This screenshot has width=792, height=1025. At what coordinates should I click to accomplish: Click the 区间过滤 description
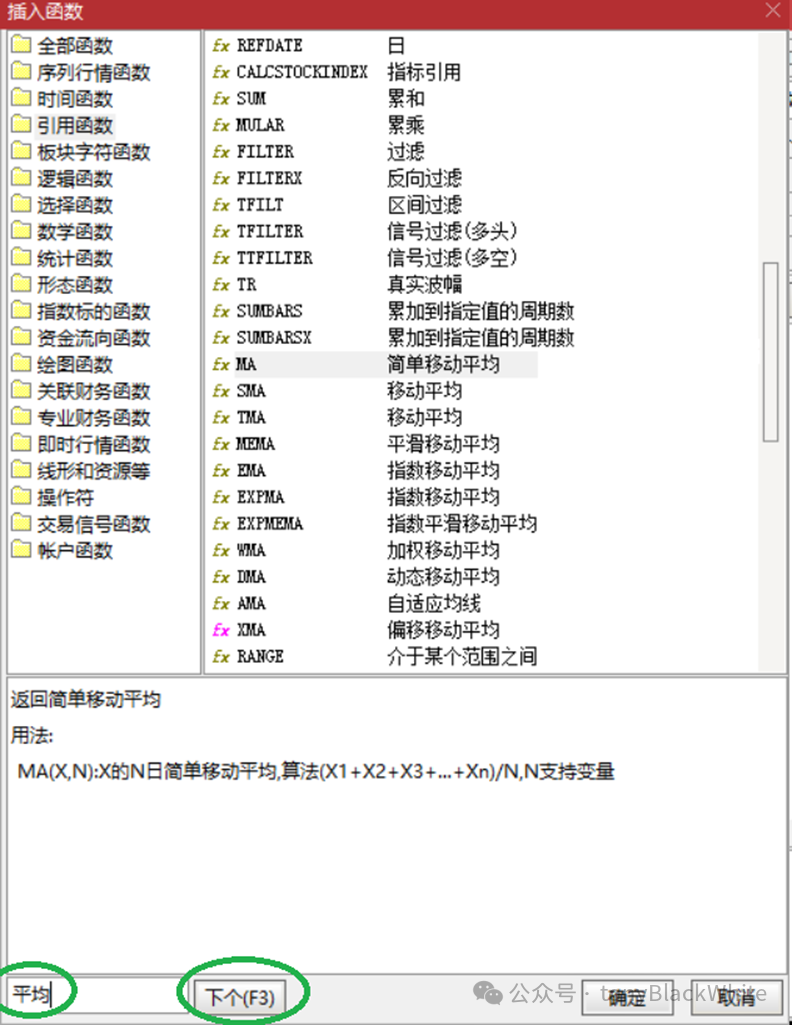click(424, 205)
